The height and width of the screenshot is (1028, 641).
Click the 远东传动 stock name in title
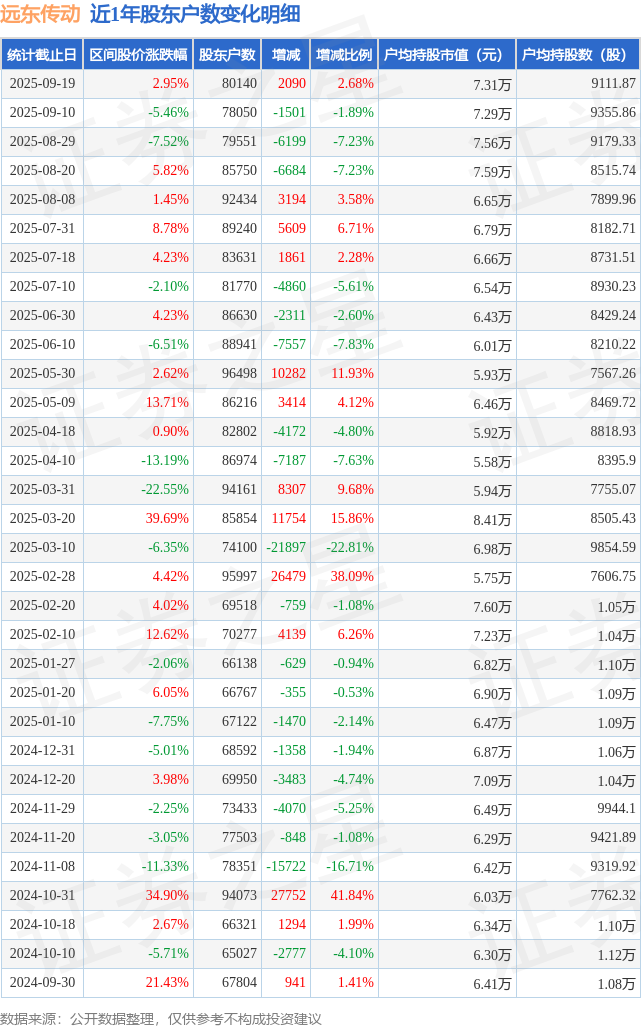click(40, 15)
